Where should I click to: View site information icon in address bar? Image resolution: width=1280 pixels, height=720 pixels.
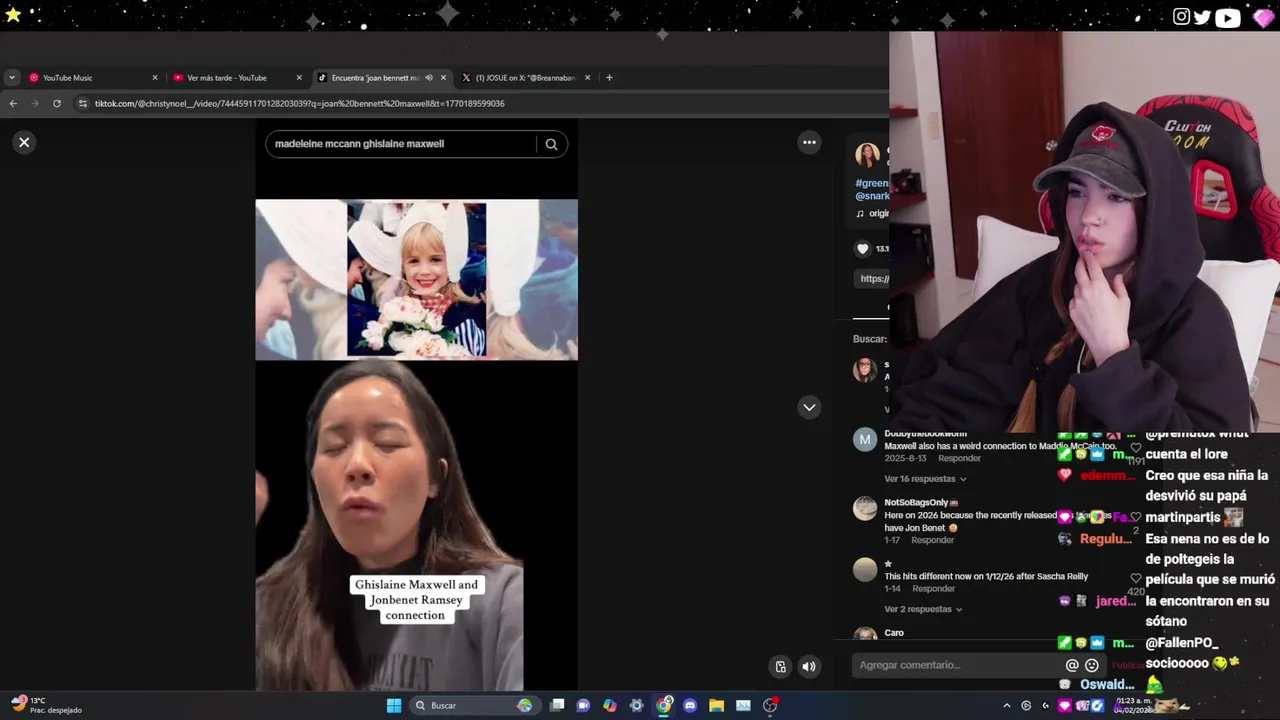[x=83, y=103]
